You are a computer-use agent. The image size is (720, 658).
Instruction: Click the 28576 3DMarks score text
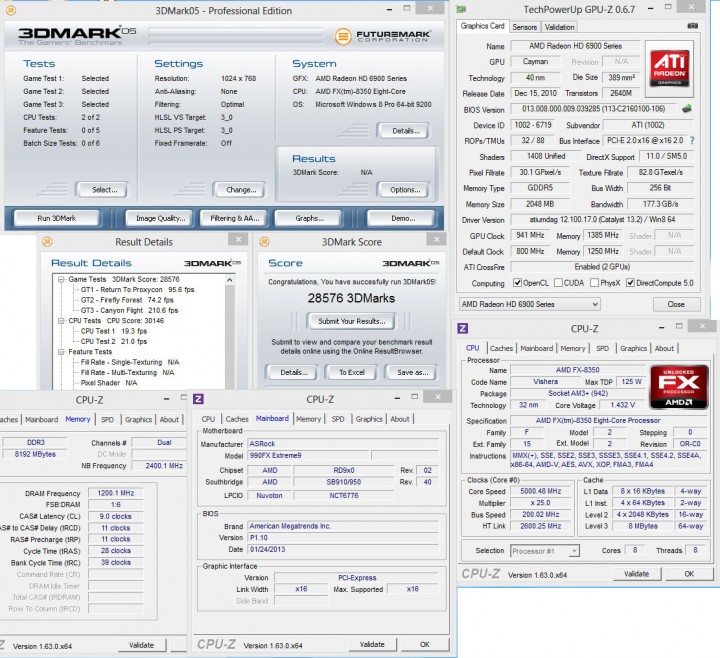351,298
